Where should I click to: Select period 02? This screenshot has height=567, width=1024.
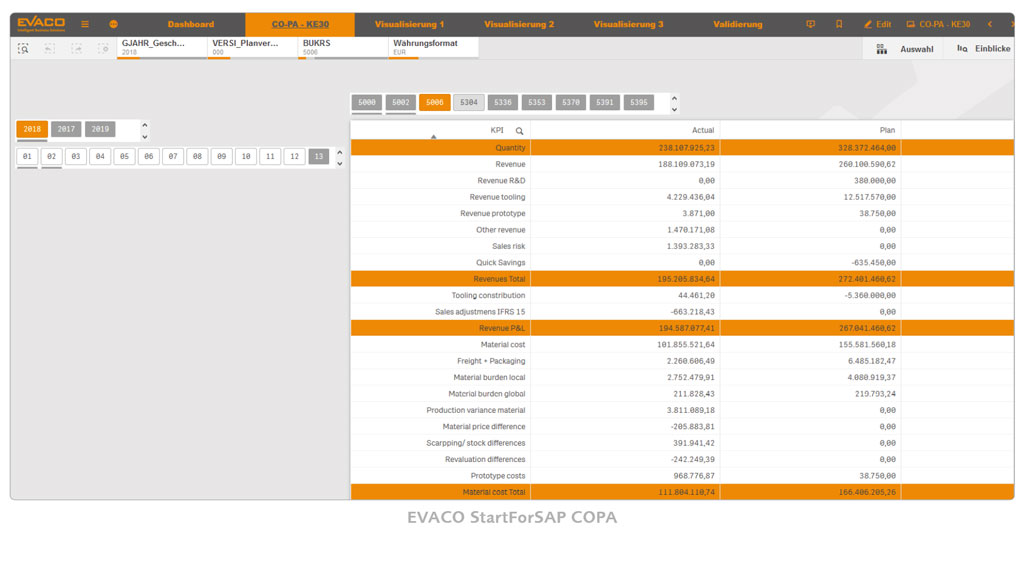pos(52,157)
